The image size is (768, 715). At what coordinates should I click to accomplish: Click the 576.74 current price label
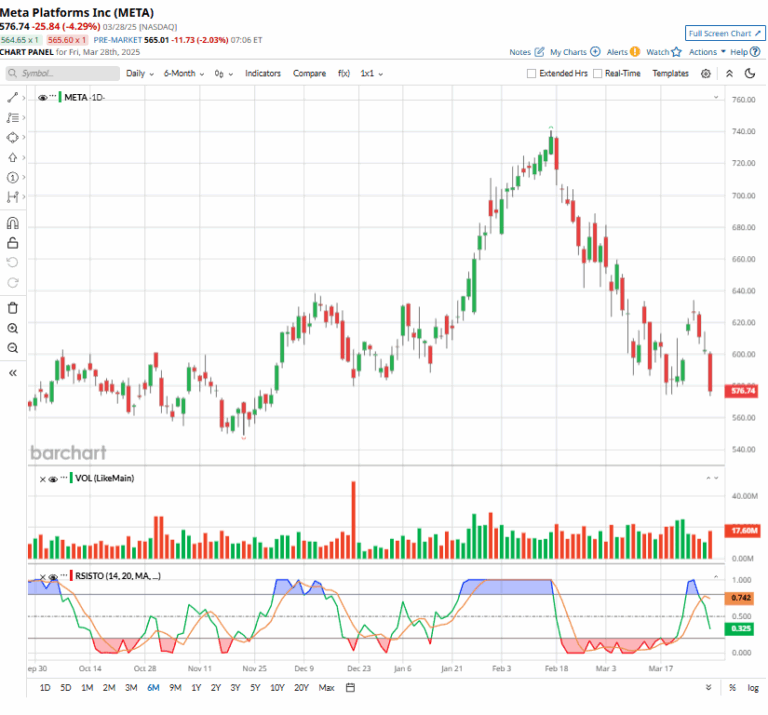coord(743,391)
